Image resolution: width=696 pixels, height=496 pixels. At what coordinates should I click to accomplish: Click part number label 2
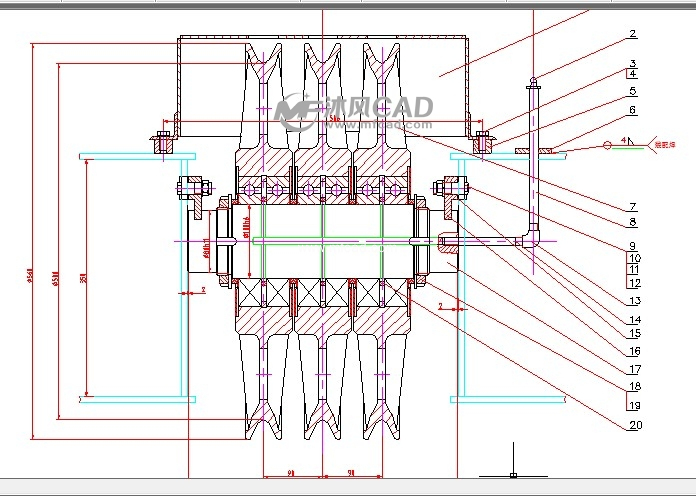tap(632, 33)
